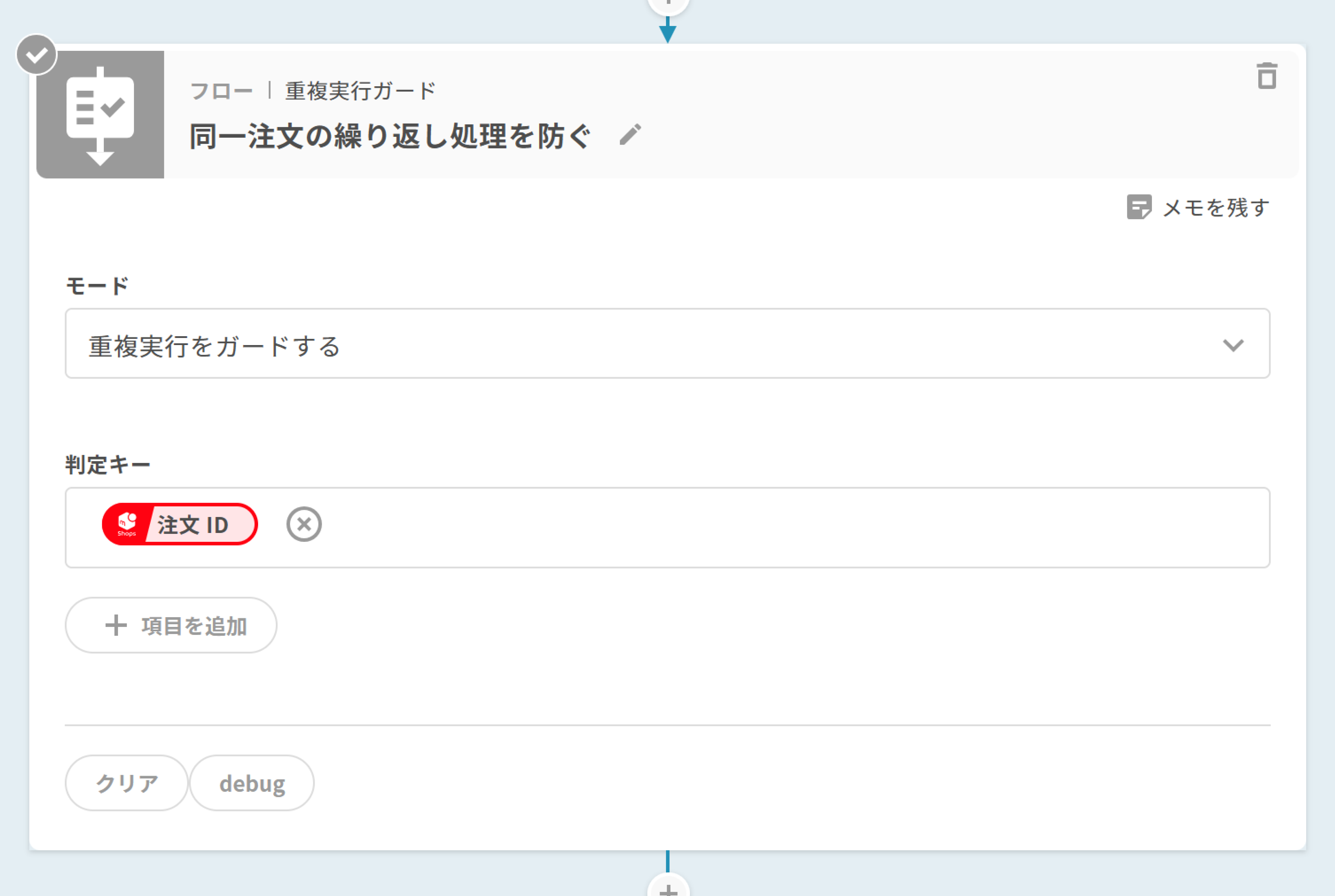Click the pencil edit title icon
Image resolution: width=1335 pixels, height=896 pixels.
click(630, 135)
